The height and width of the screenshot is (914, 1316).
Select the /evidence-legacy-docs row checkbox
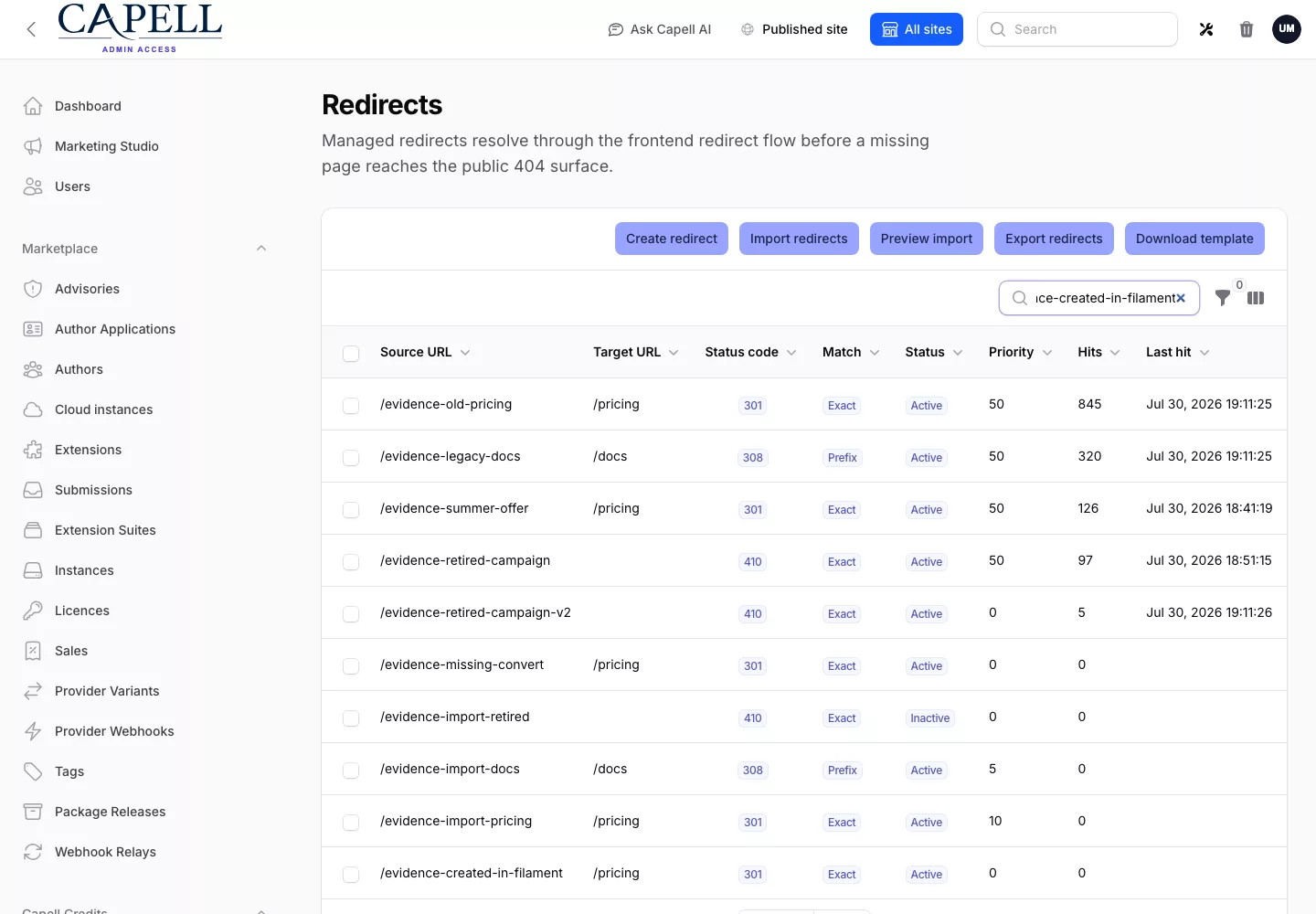(351, 457)
